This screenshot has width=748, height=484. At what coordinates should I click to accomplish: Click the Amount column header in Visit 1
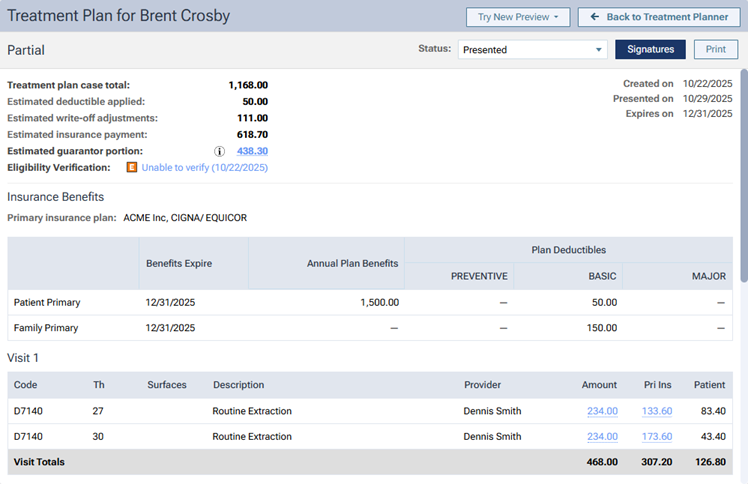pyautogui.click(x=599, y=385)
